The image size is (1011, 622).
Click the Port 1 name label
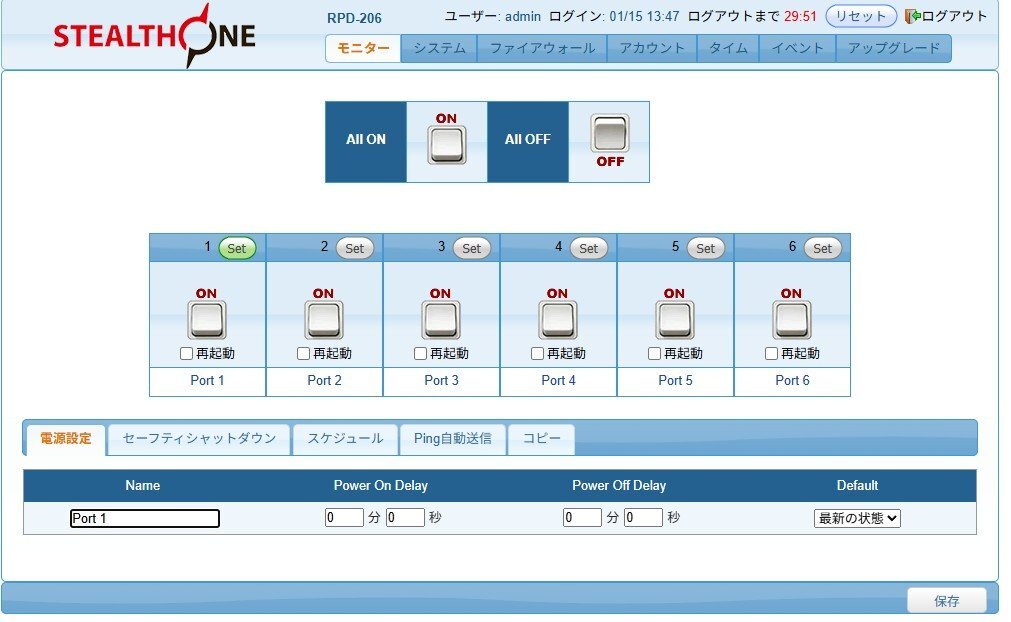tap(208, 380)
